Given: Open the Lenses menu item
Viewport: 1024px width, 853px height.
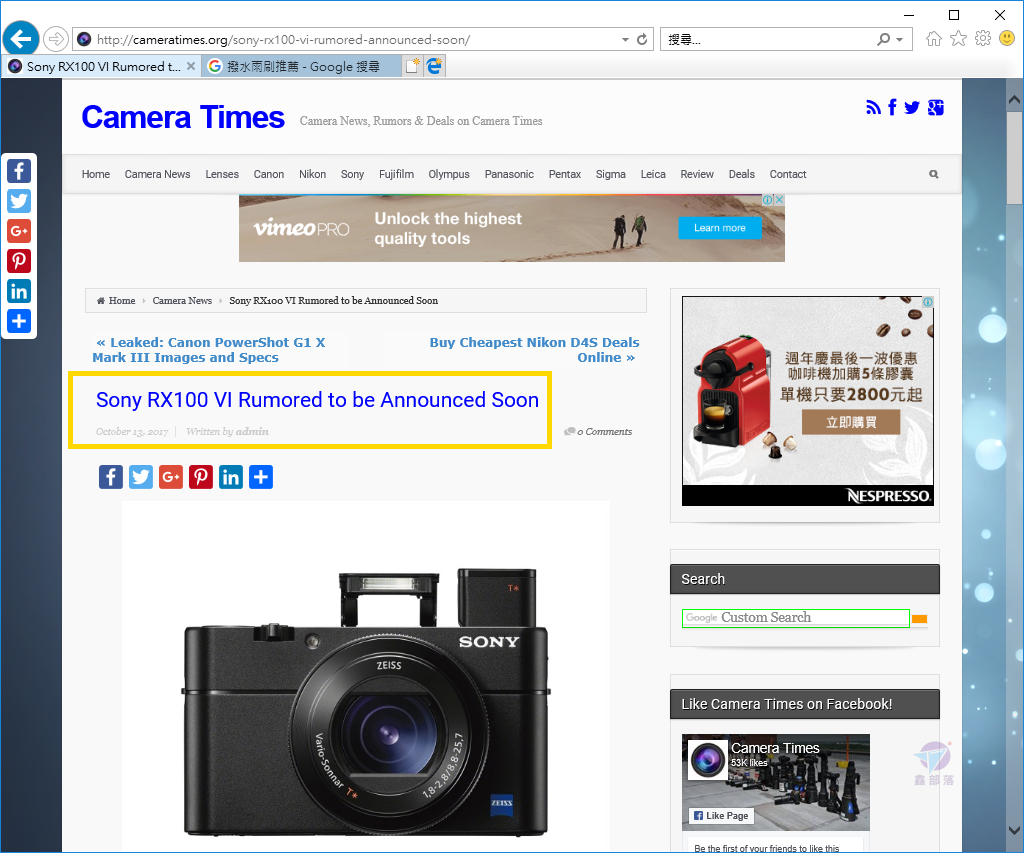Looking at the screenshot, I should (x=222, y=174).
